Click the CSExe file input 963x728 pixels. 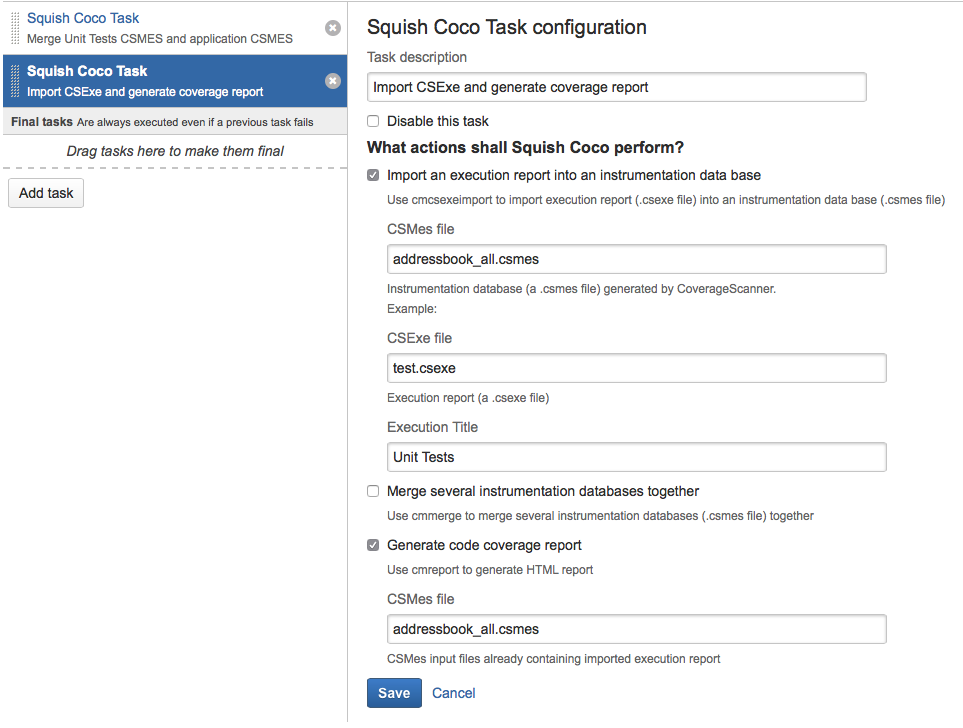coord(636,368)
